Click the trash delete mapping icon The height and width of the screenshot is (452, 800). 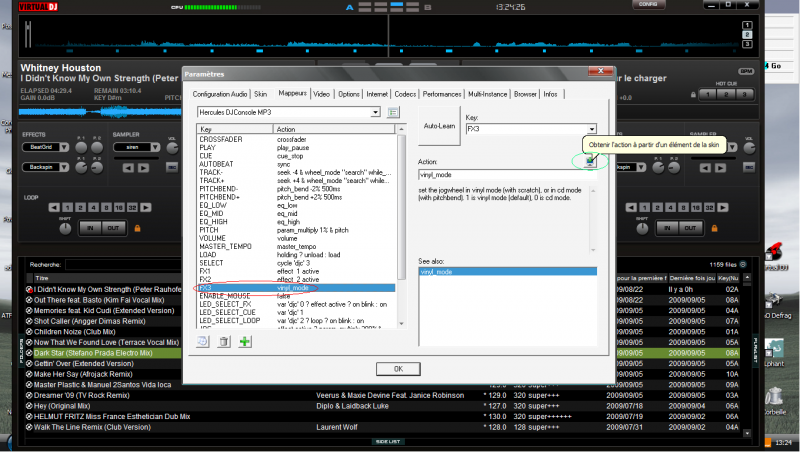(x=225, y=341)
